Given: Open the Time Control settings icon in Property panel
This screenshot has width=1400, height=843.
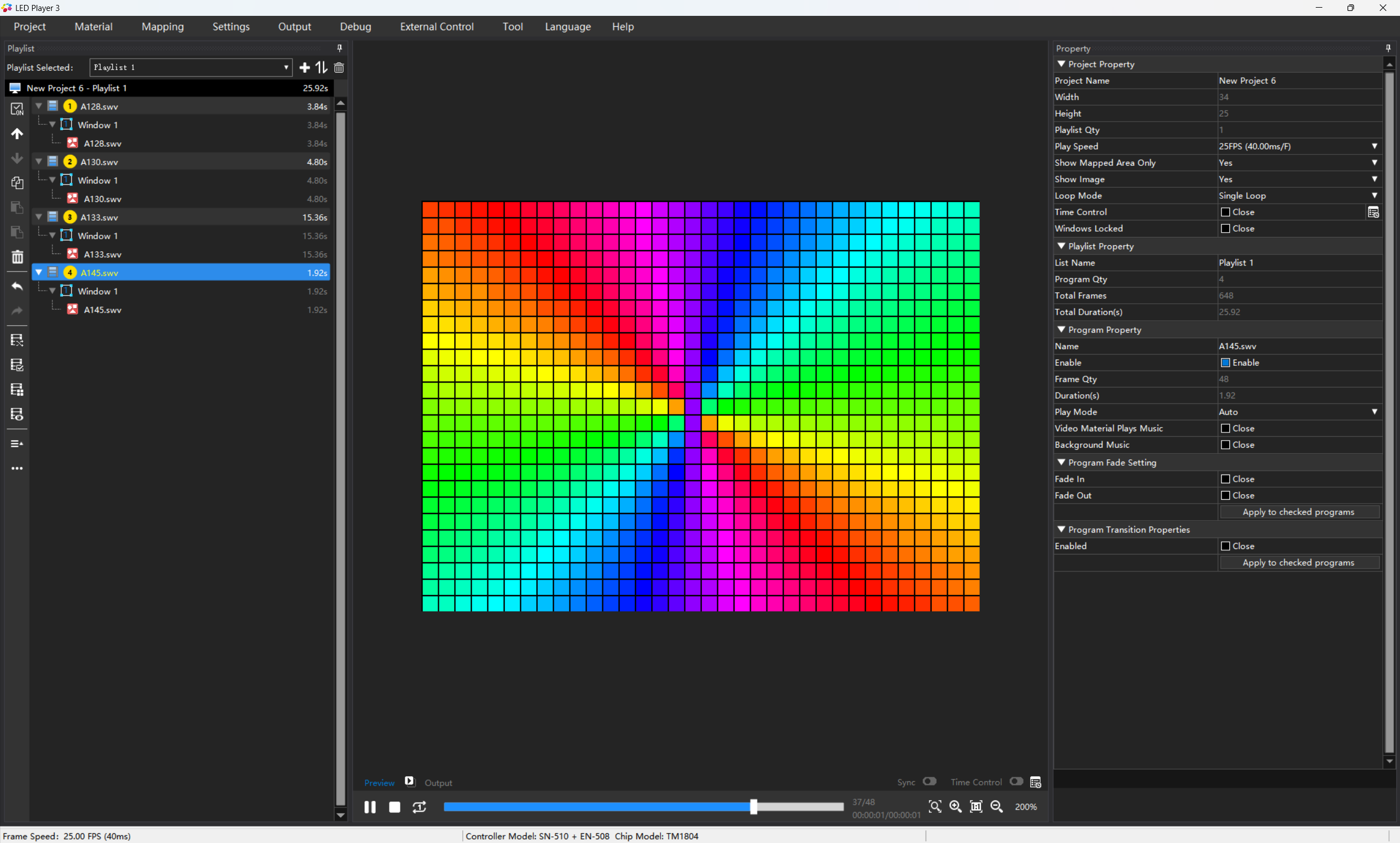Looking at the screenshot, I should pyautogui.click(x=1373, y=212).
